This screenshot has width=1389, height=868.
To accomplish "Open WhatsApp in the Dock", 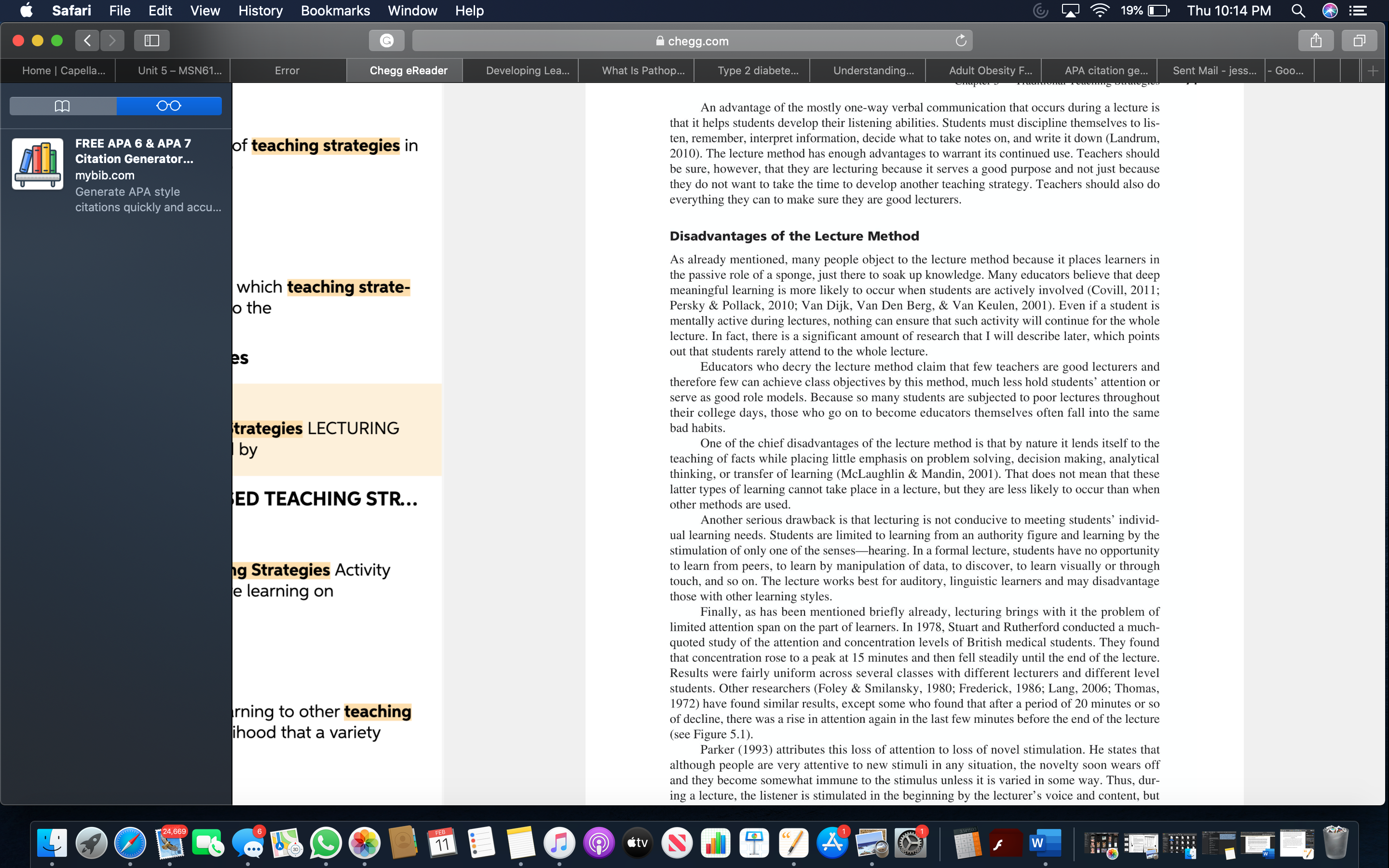I will coord(326,843).
